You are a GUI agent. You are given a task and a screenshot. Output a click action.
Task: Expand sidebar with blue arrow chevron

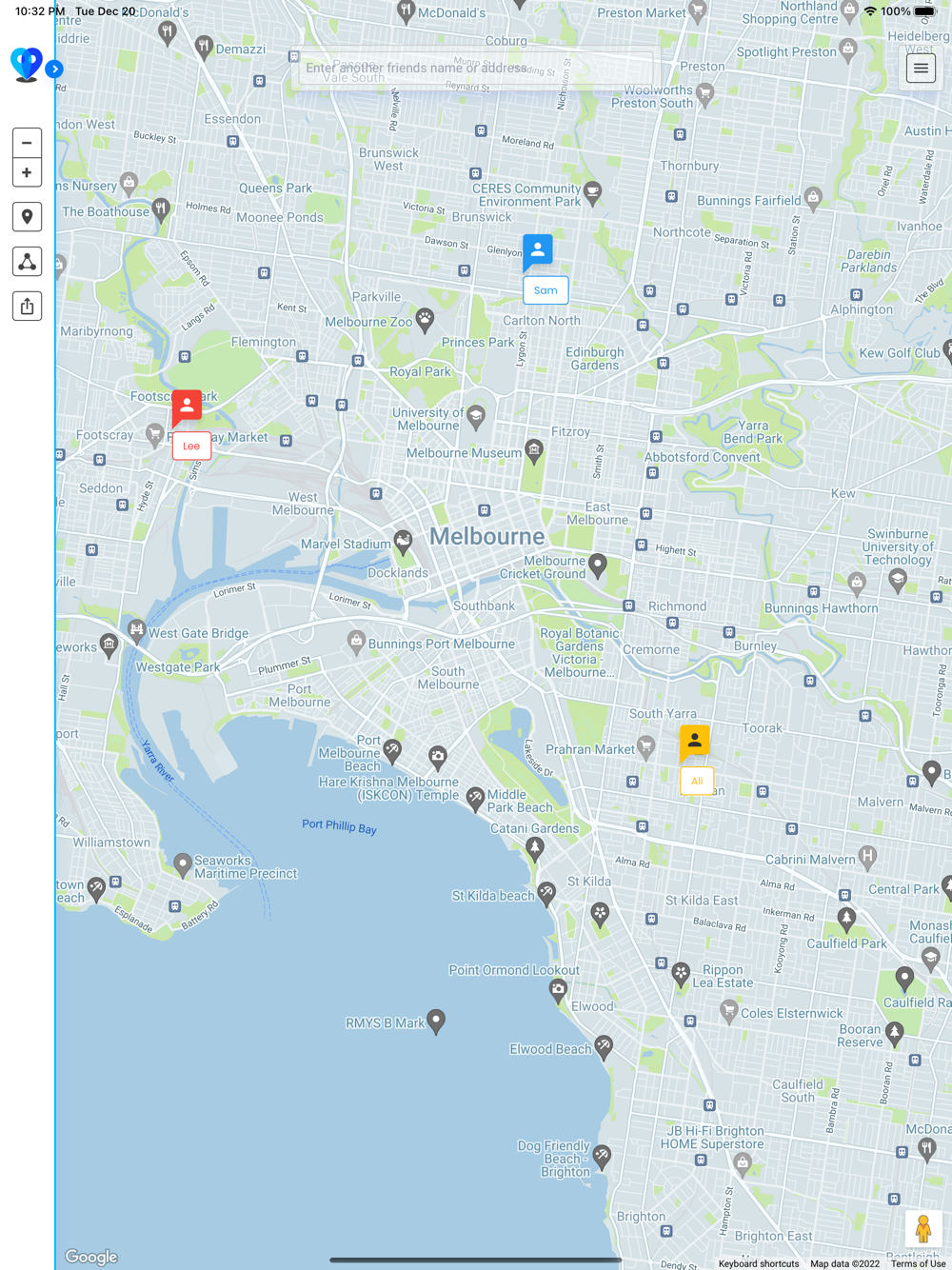coord(54,69)
